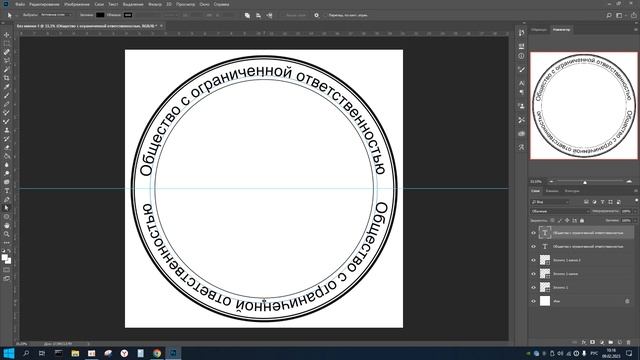Viewport: 640px width, 360px height.
Task: Toggle lock transparent pixels
Action: (552, 220)
